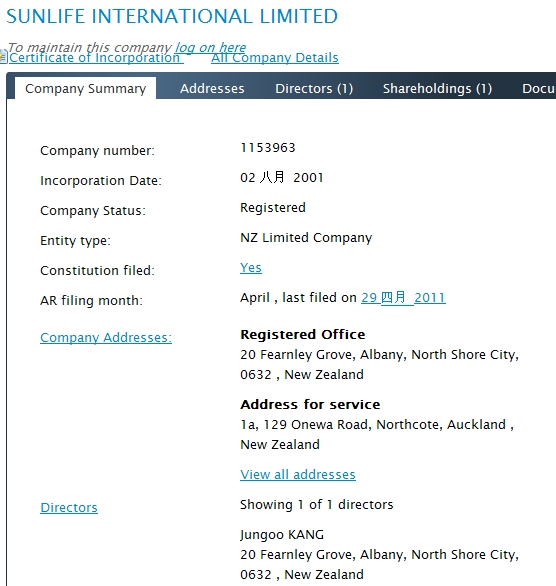Click the SUNLIFE INTERNATIONAL LIMITED heading
556x586 pixels.
tap(172, 16)
